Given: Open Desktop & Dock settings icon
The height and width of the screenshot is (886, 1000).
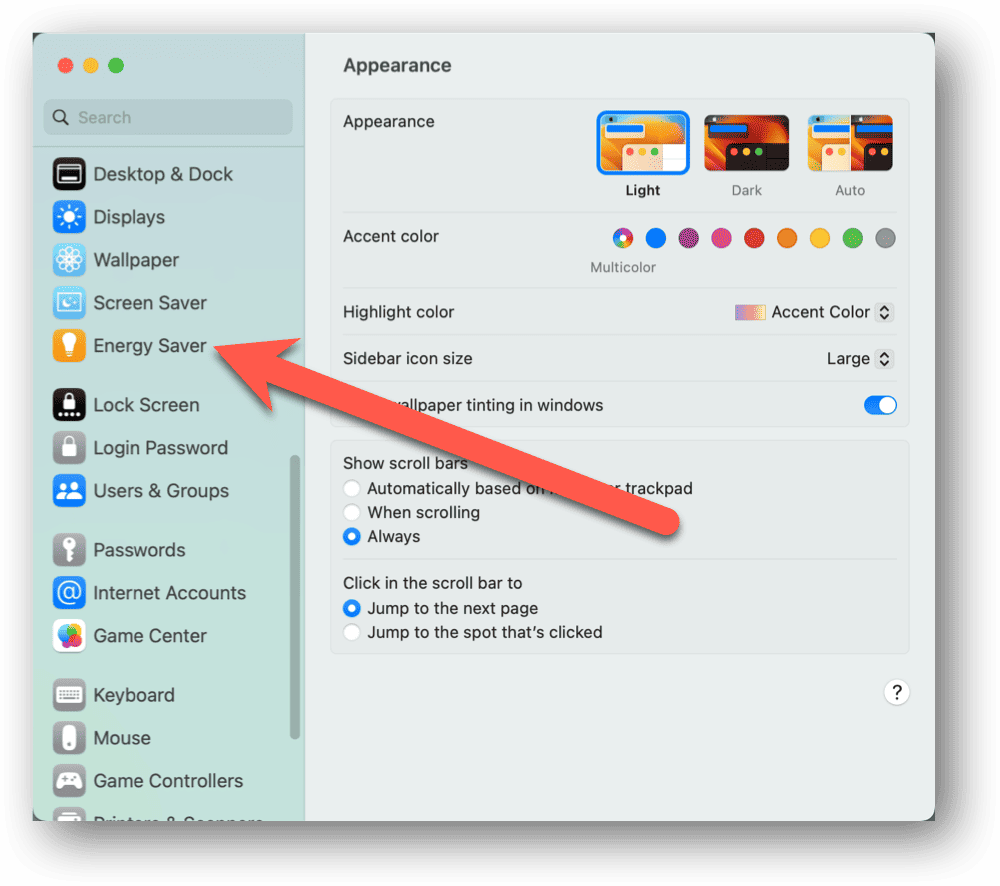Looking at the screenshot, I should tap(69, 174).
